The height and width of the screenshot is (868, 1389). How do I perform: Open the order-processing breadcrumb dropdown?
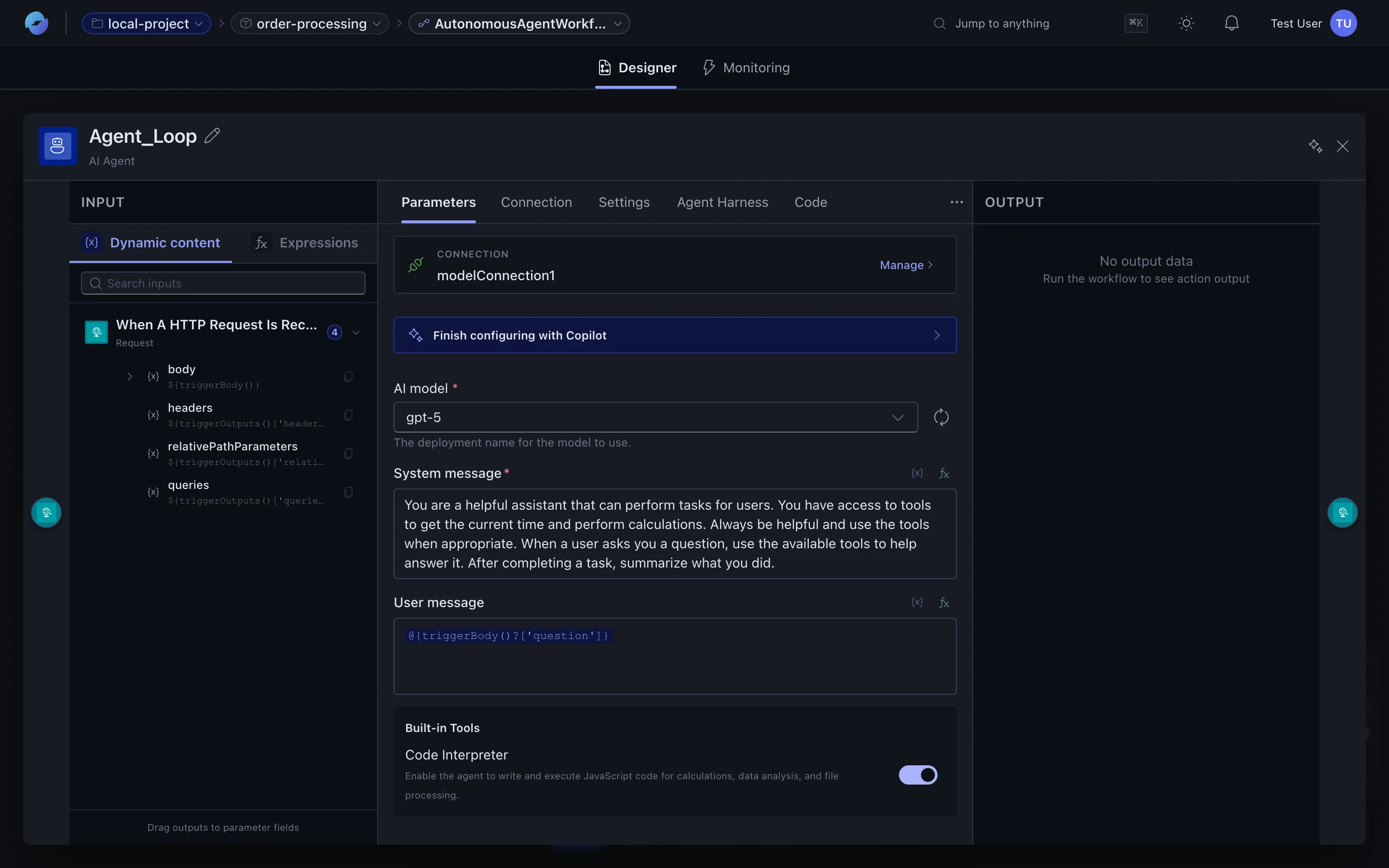(x=310, y=24)
